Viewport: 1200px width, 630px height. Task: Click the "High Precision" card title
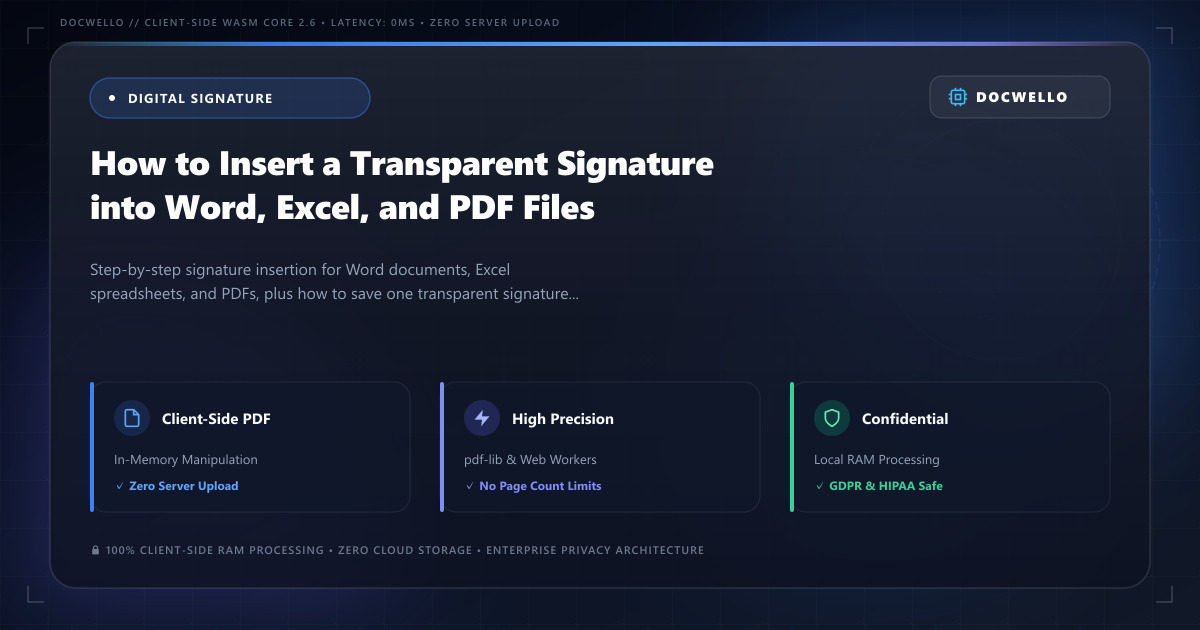pos(563,419)
